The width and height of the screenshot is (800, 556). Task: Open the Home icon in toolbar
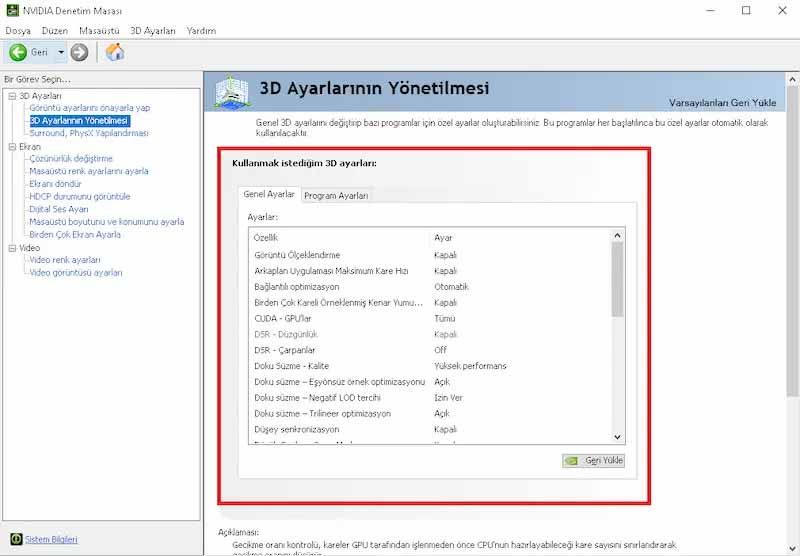coord(115,52)
